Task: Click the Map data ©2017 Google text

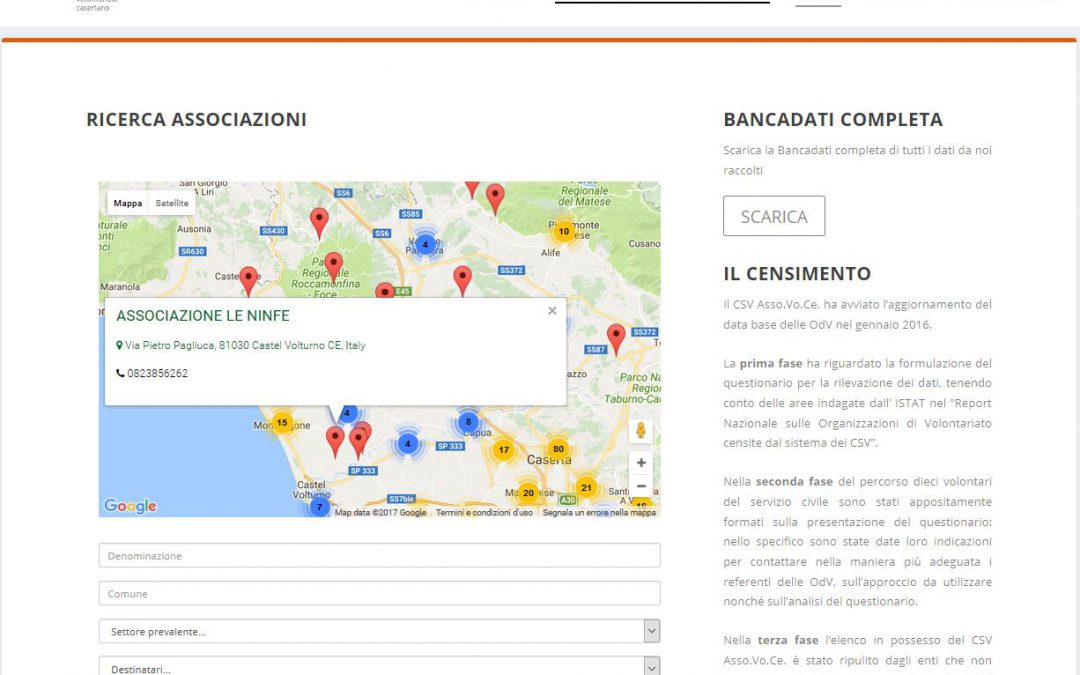Action: (380, 512)
